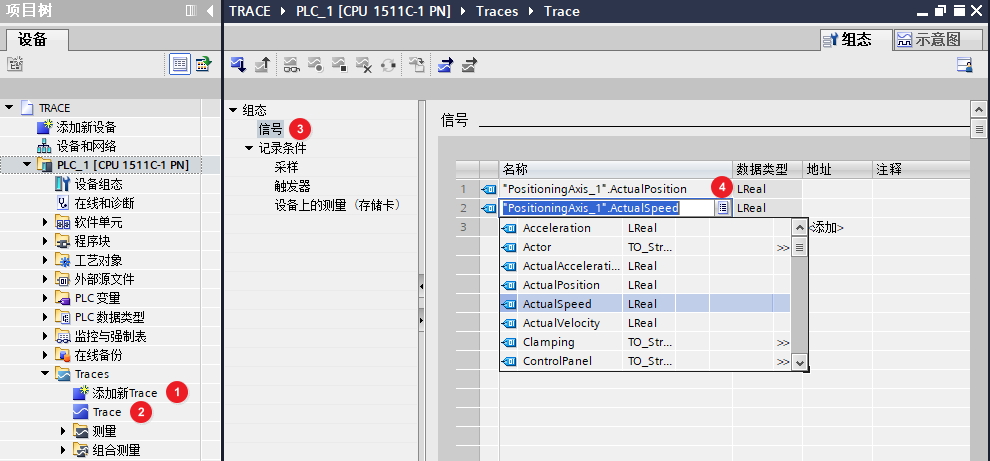
Task: Click the transfer measurement to project icon
Action: [417, 64]
